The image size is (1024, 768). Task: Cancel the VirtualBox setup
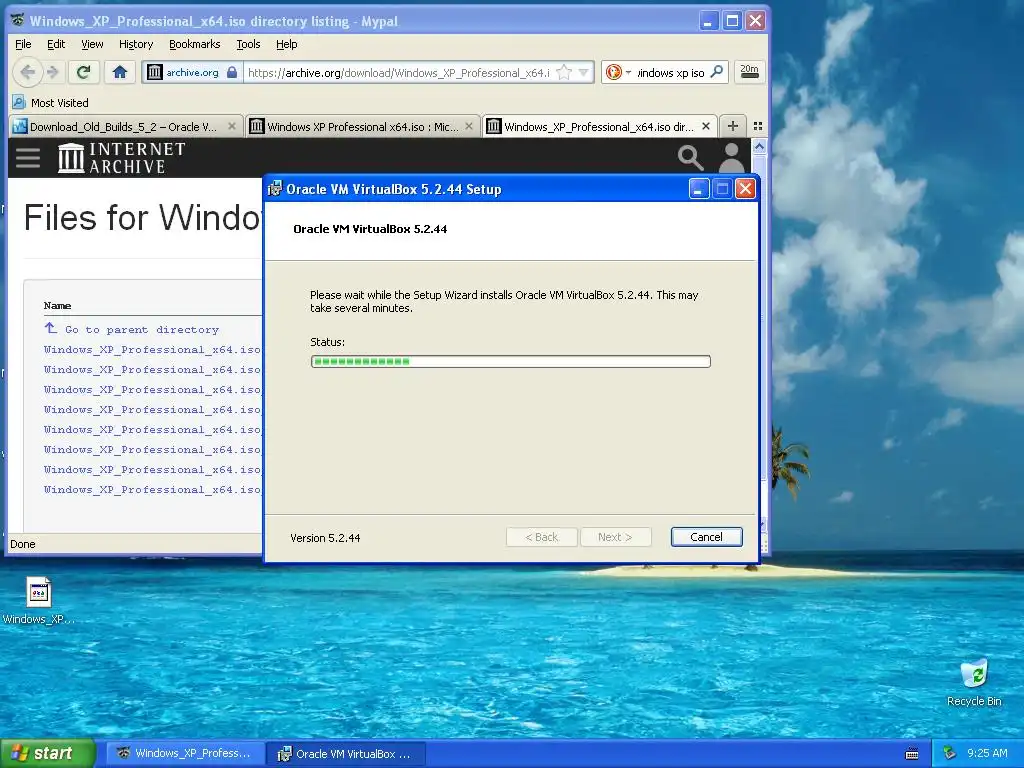706,537
